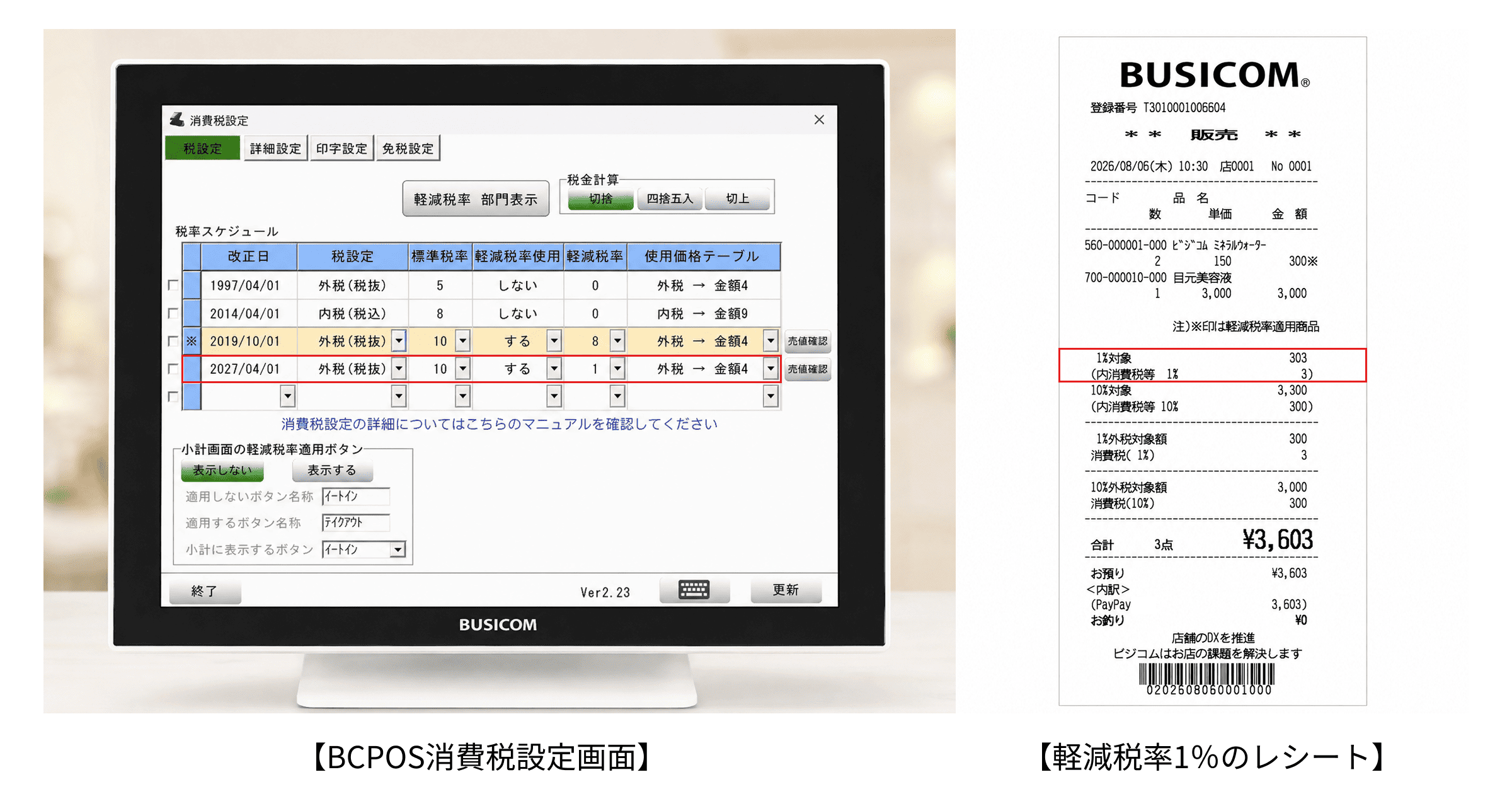Click 内税(税込) cell in the 2014/04/01 row
Screen dimensions: 1512x794
tap(352, 313)
